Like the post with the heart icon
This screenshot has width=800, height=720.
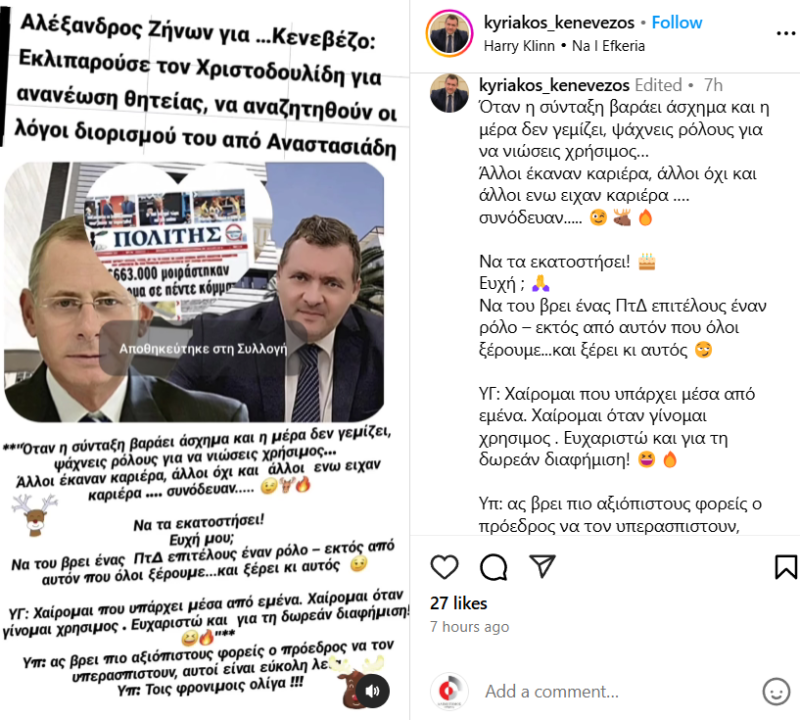coord(444,566)
